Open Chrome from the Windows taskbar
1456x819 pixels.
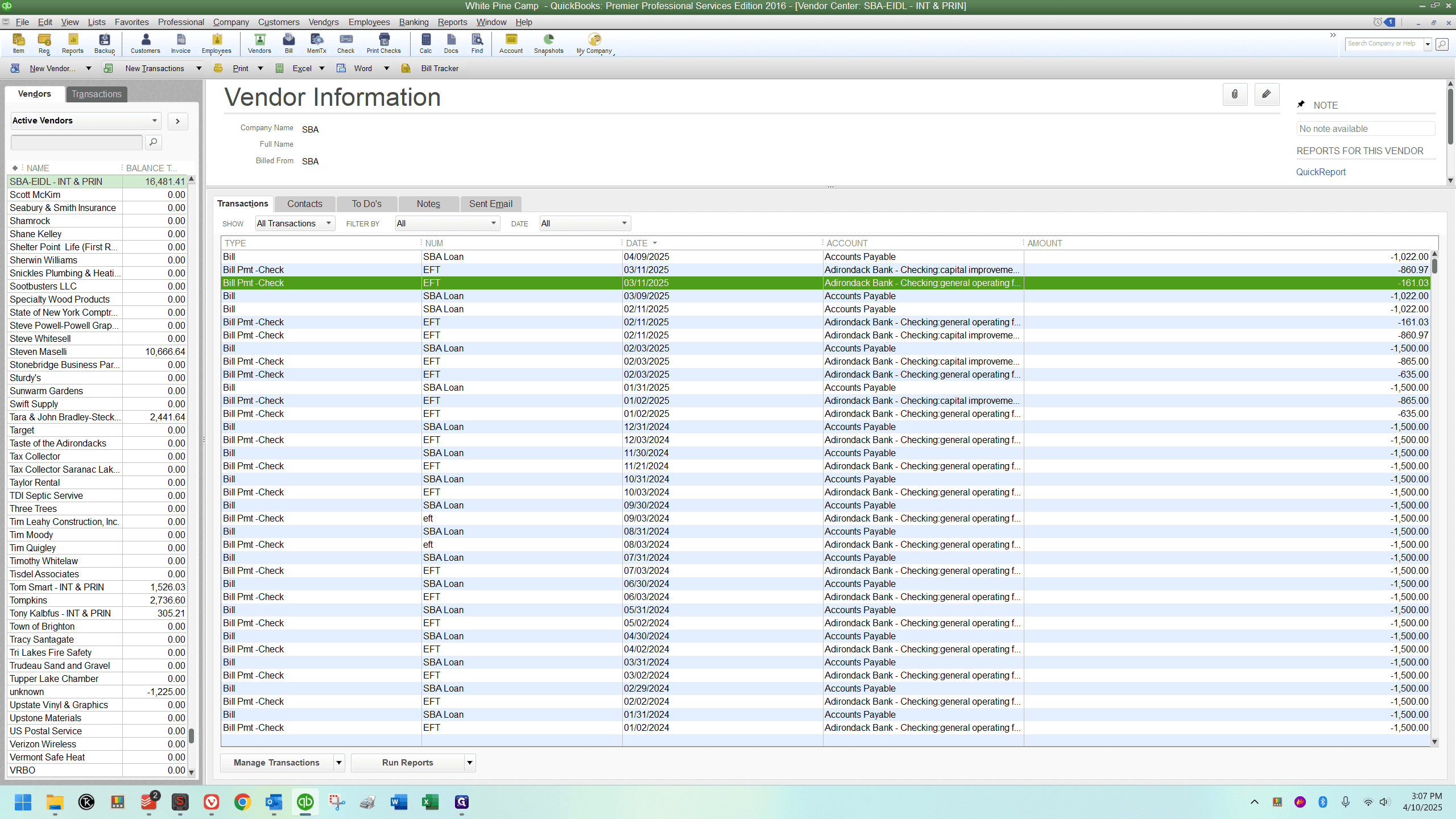point(242,802)
